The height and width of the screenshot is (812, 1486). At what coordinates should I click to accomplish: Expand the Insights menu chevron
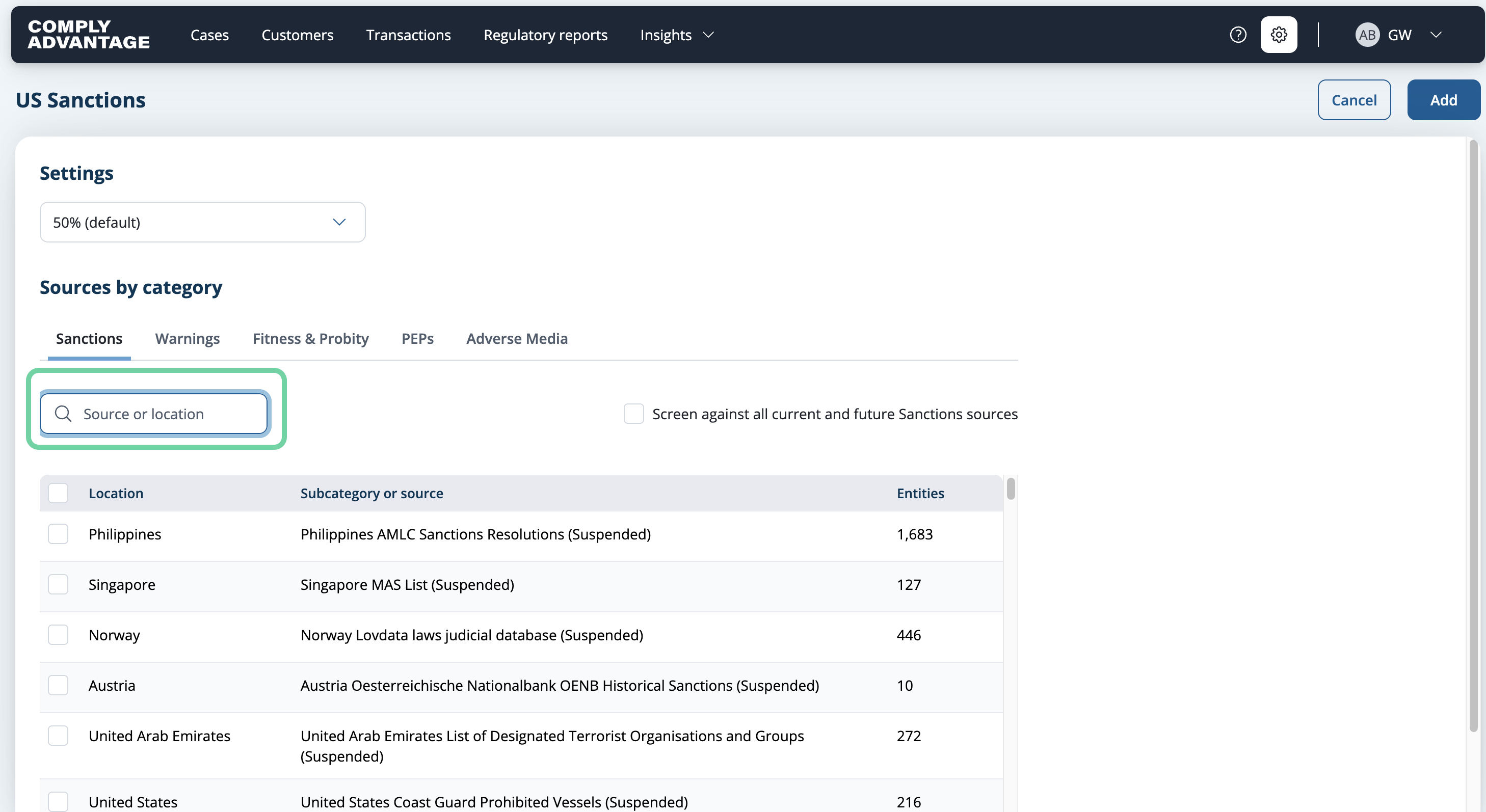click(x=708, y=35)
